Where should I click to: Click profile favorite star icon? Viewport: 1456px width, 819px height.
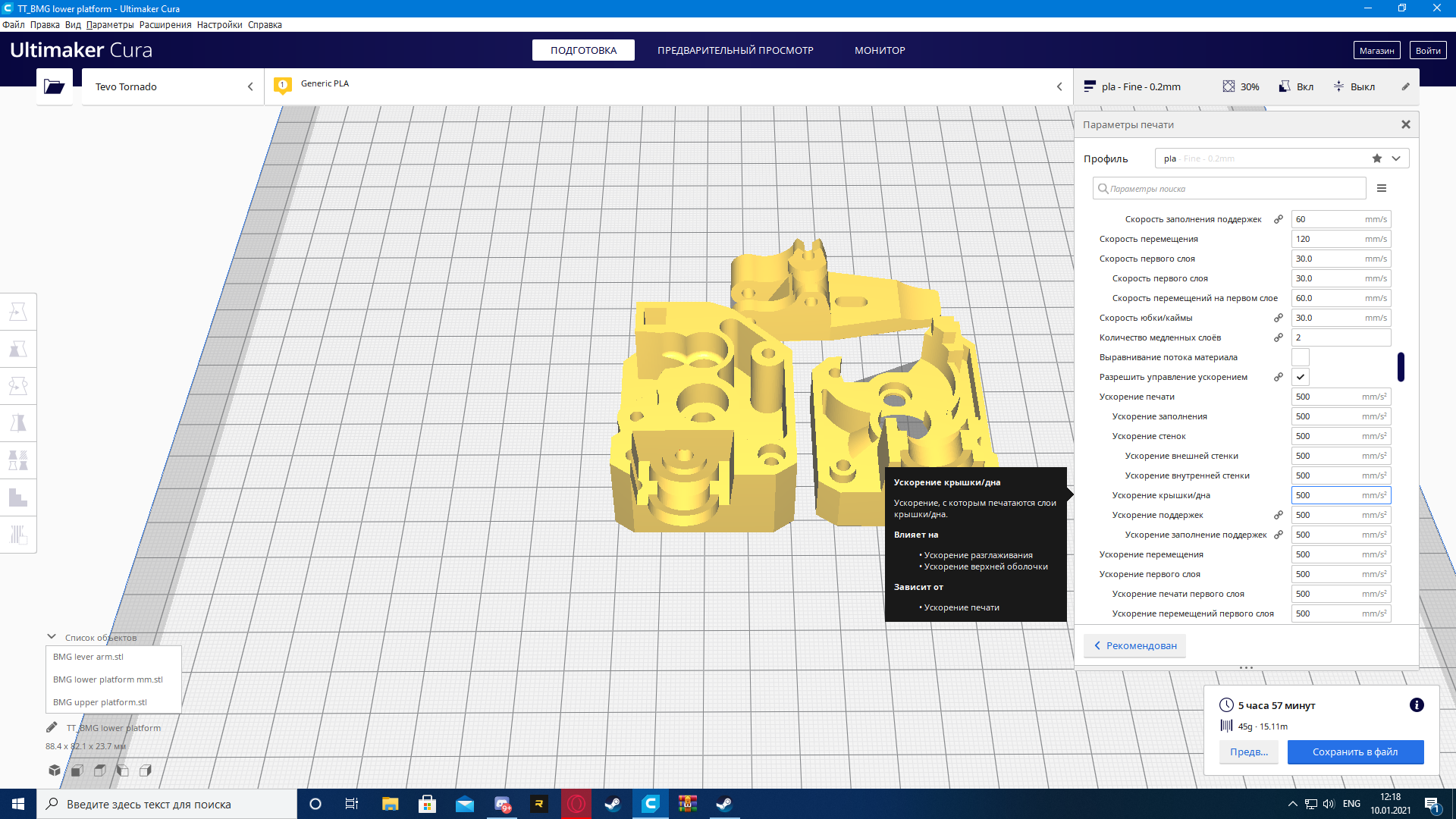(x=1377, y=158)
